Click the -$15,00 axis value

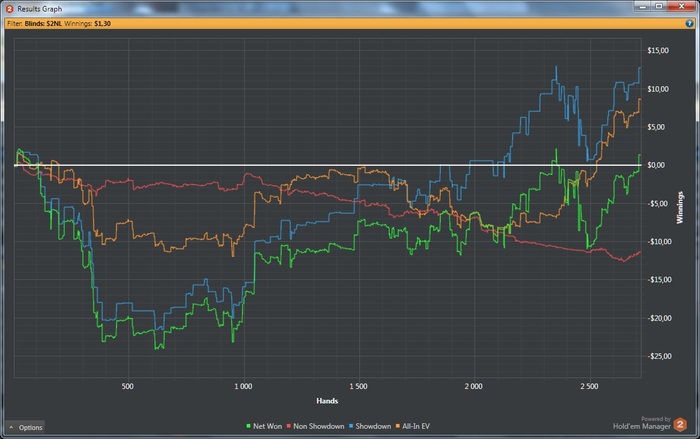click(x=659, y=280)
